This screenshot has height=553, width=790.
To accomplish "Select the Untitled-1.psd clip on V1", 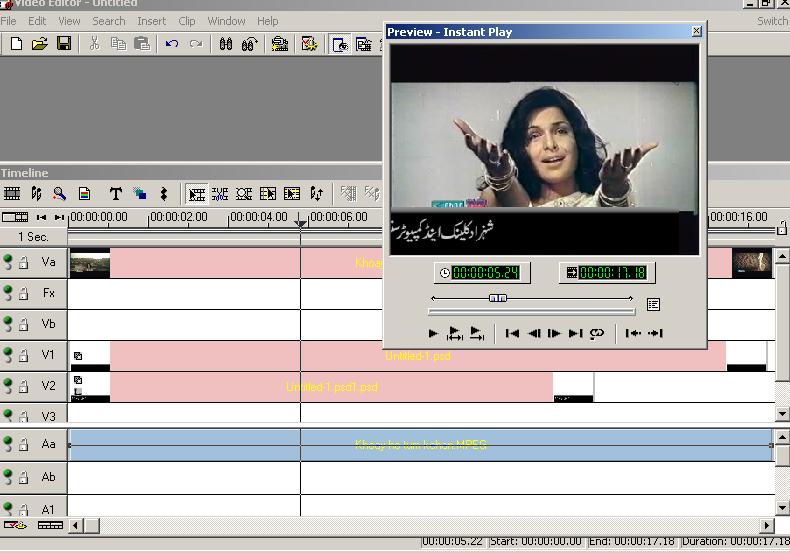I will 418,356.
